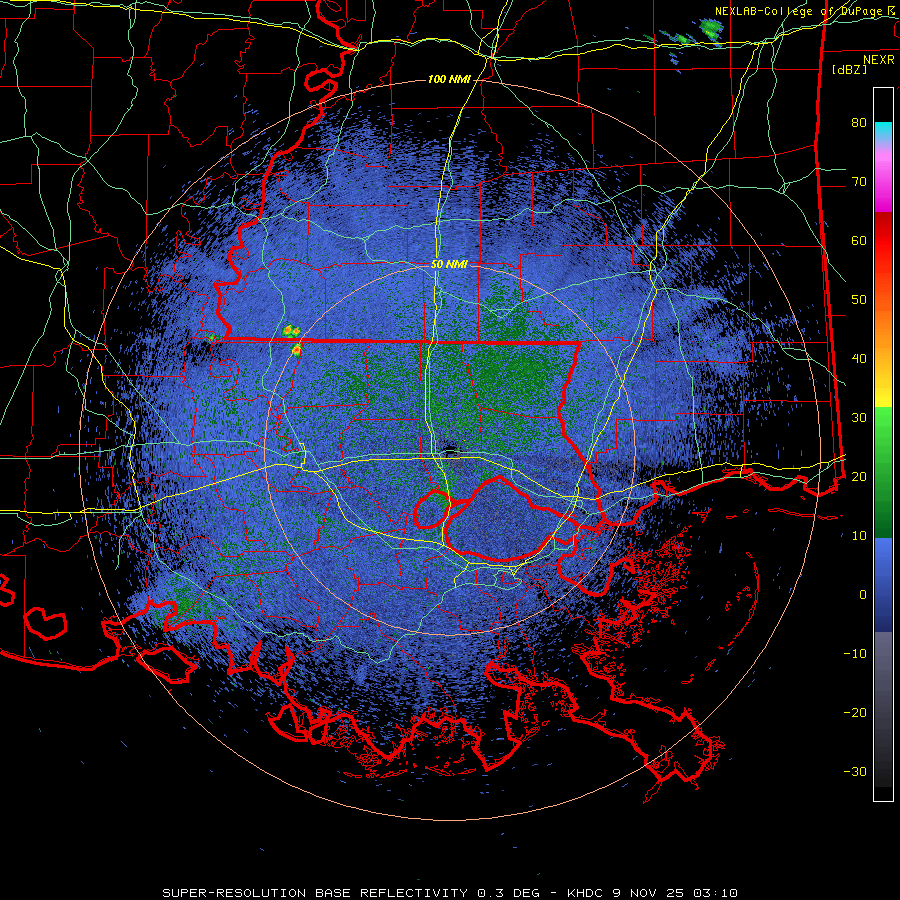The width and height of the screenshot is (900, 900).
Task: Click the -10 value on the dBZ scale
Action: 855,653
